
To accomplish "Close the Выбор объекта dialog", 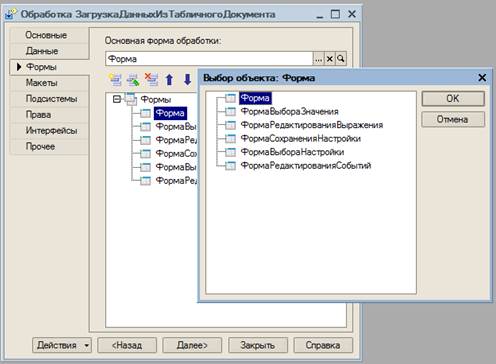I will click(x=482, y=78).
